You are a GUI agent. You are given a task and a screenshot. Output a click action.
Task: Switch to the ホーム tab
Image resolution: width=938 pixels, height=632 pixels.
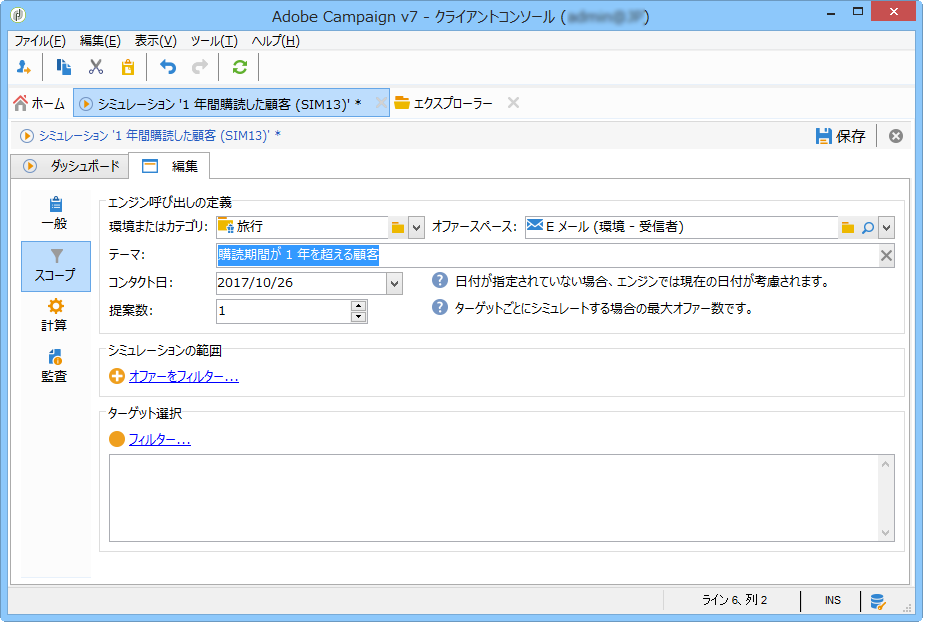click(x=39, y=104)
